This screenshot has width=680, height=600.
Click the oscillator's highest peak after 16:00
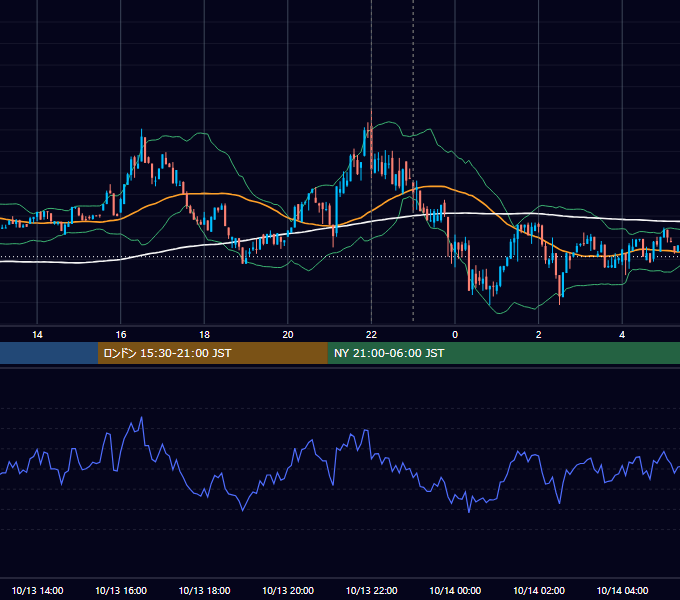(141, 418)
